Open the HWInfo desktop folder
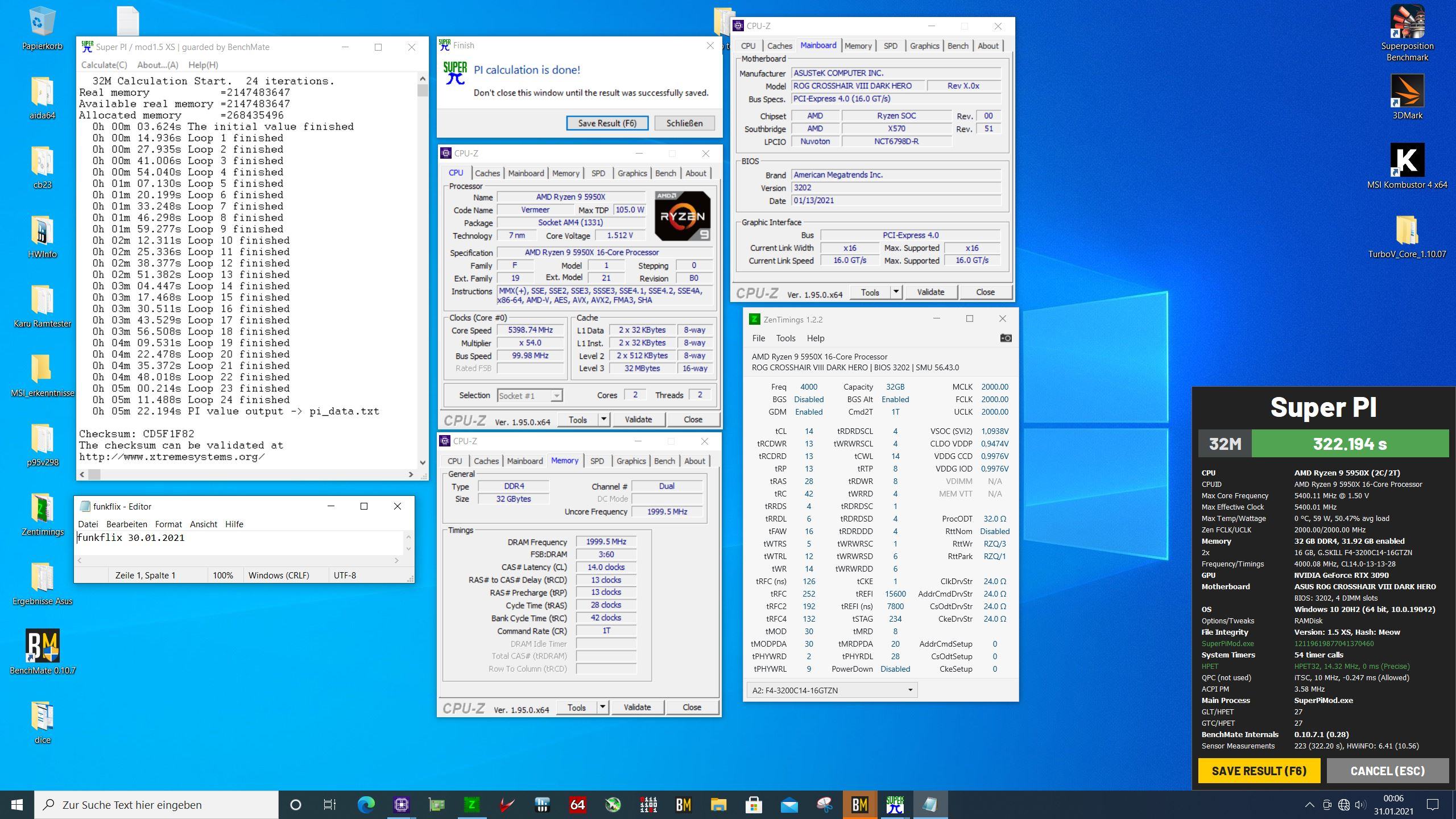Screen dimensions: 1456x819 pos(43,231)
